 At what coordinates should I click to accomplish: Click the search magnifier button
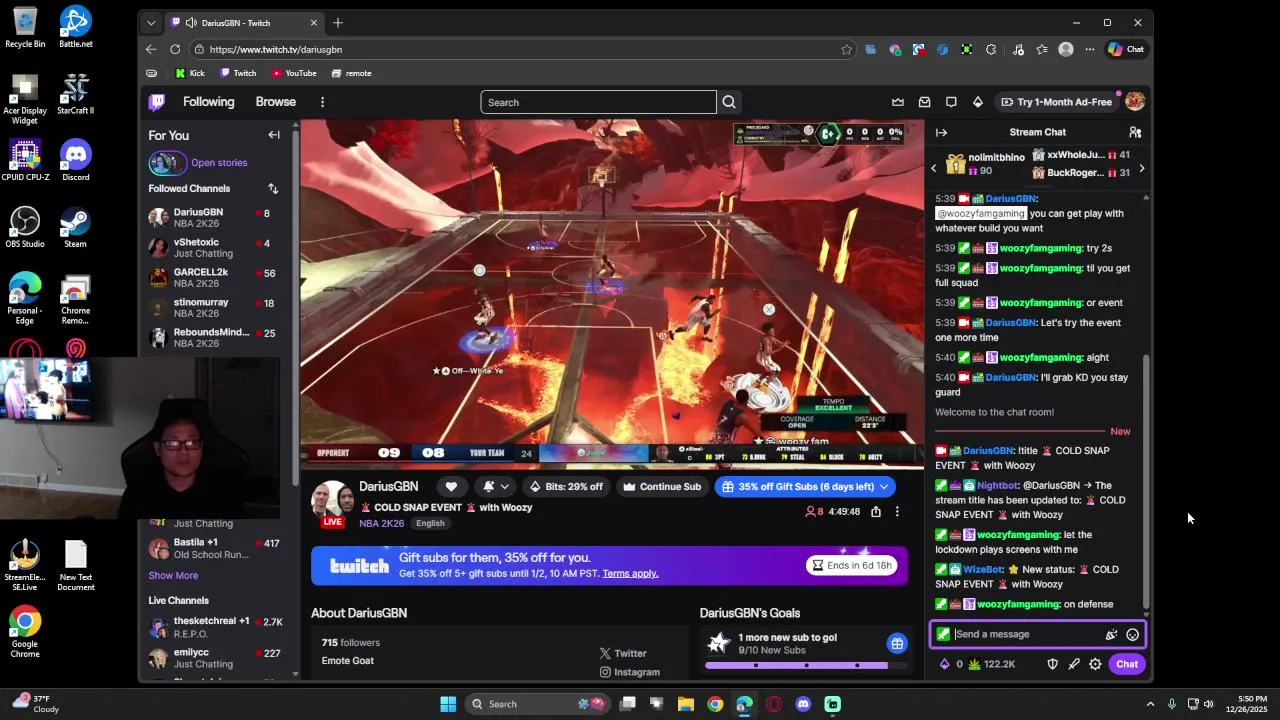coord(729,102)
